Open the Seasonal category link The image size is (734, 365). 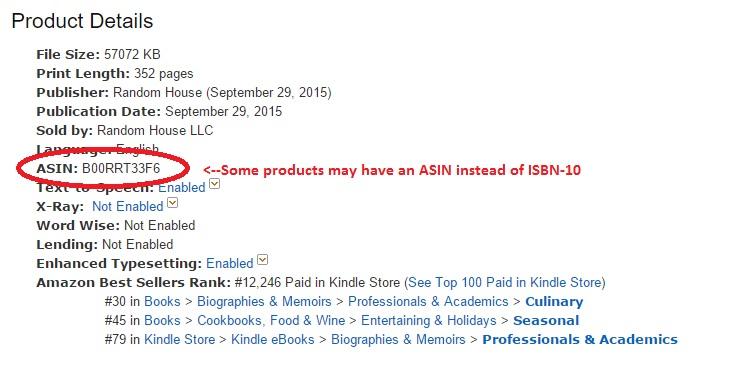click(x=546, y=321)
